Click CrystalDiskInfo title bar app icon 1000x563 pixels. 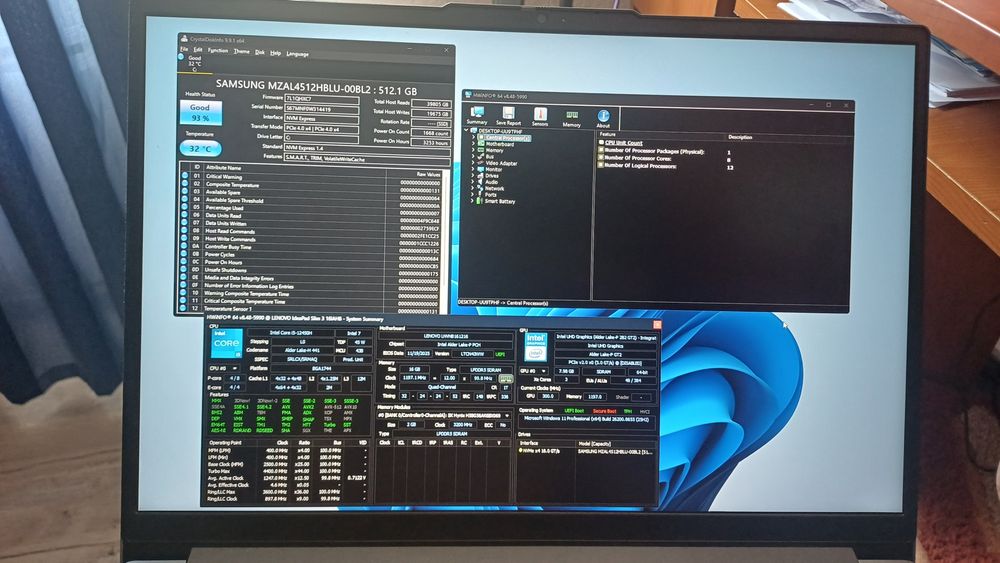pos(184,38)
